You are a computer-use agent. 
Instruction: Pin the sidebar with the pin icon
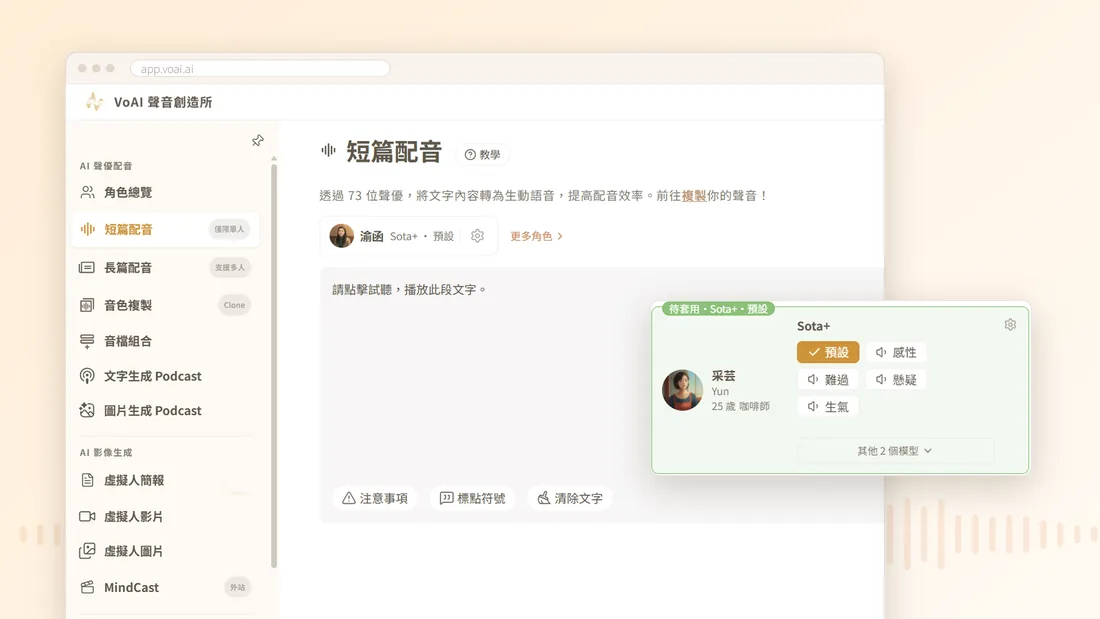(x=257, y=140)
